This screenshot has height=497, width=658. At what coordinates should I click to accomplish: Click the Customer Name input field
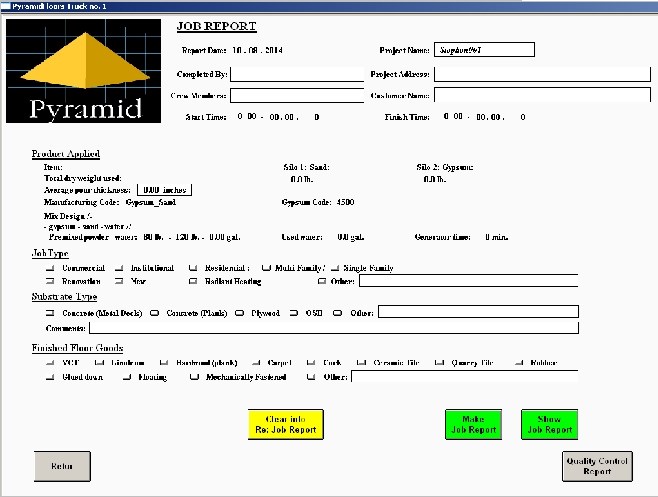[542, 95]
